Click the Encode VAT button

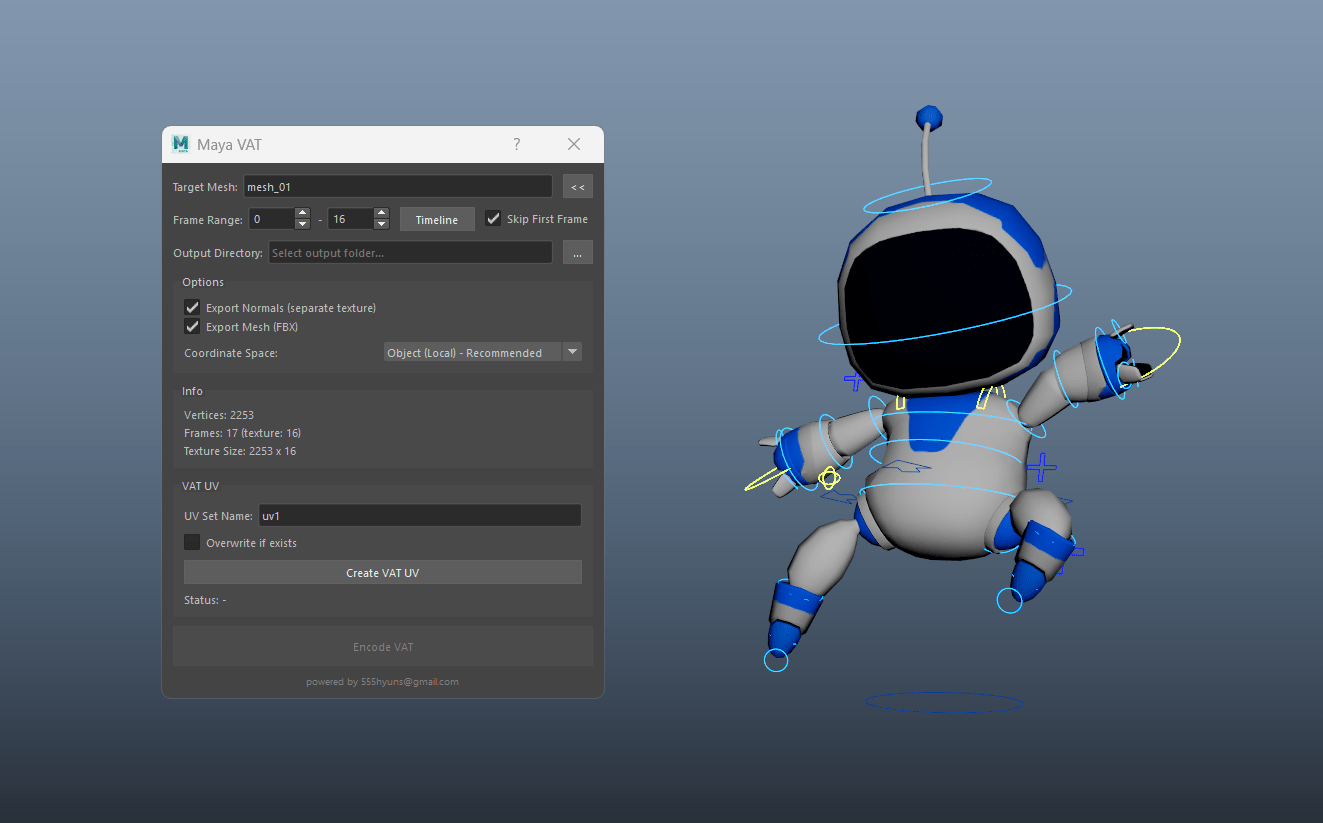click(383, 647)
